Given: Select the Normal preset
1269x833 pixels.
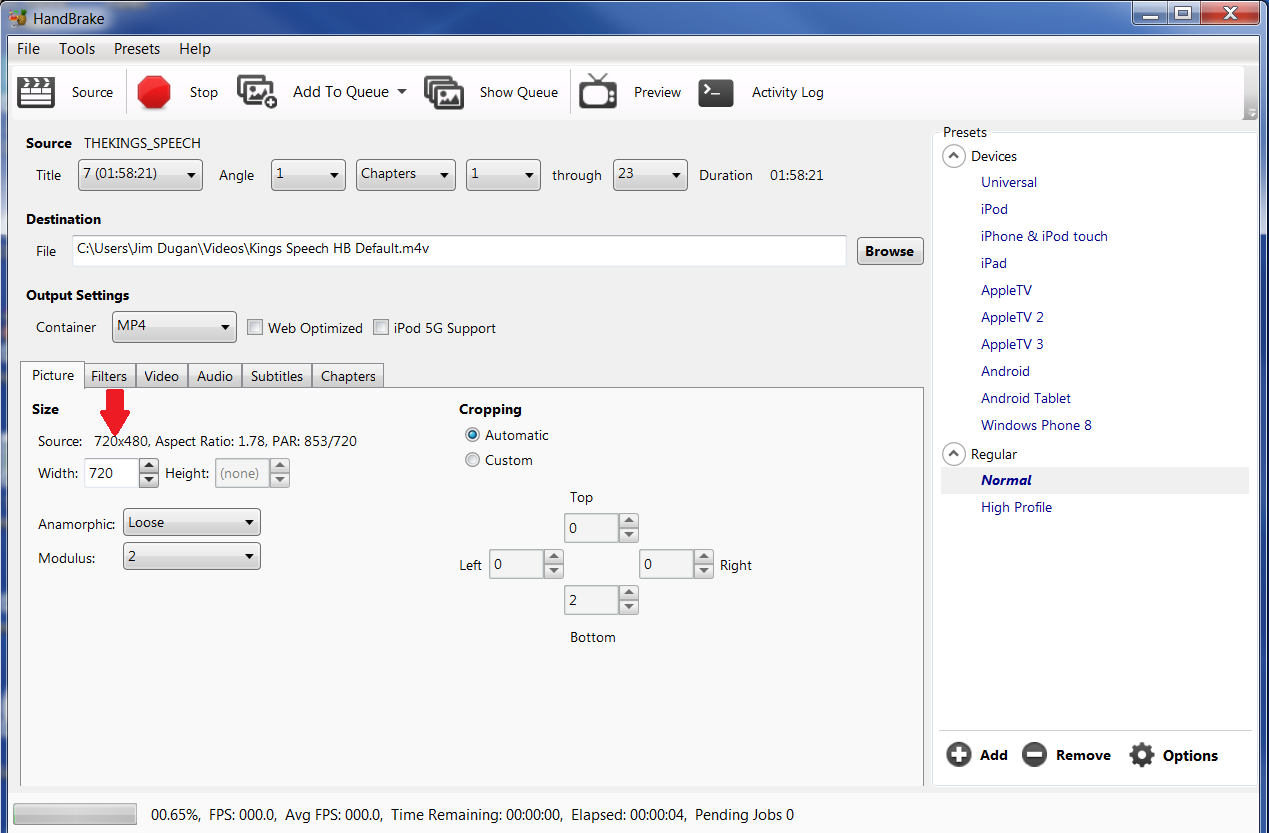Looking at the screenshot, I should coord(1006,480).
